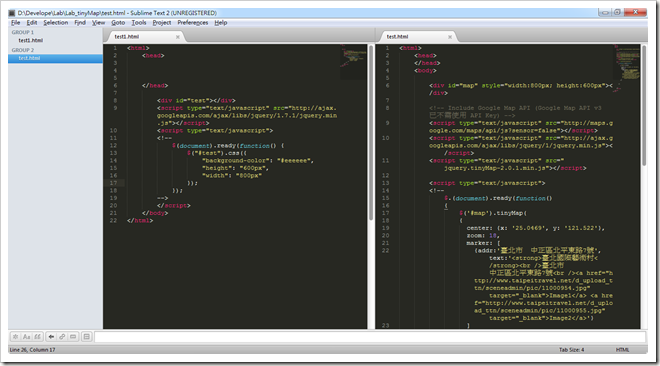Click line number 23 in right gutter
The height and width of the screenshot is (366, 660).
click(386, 326)
